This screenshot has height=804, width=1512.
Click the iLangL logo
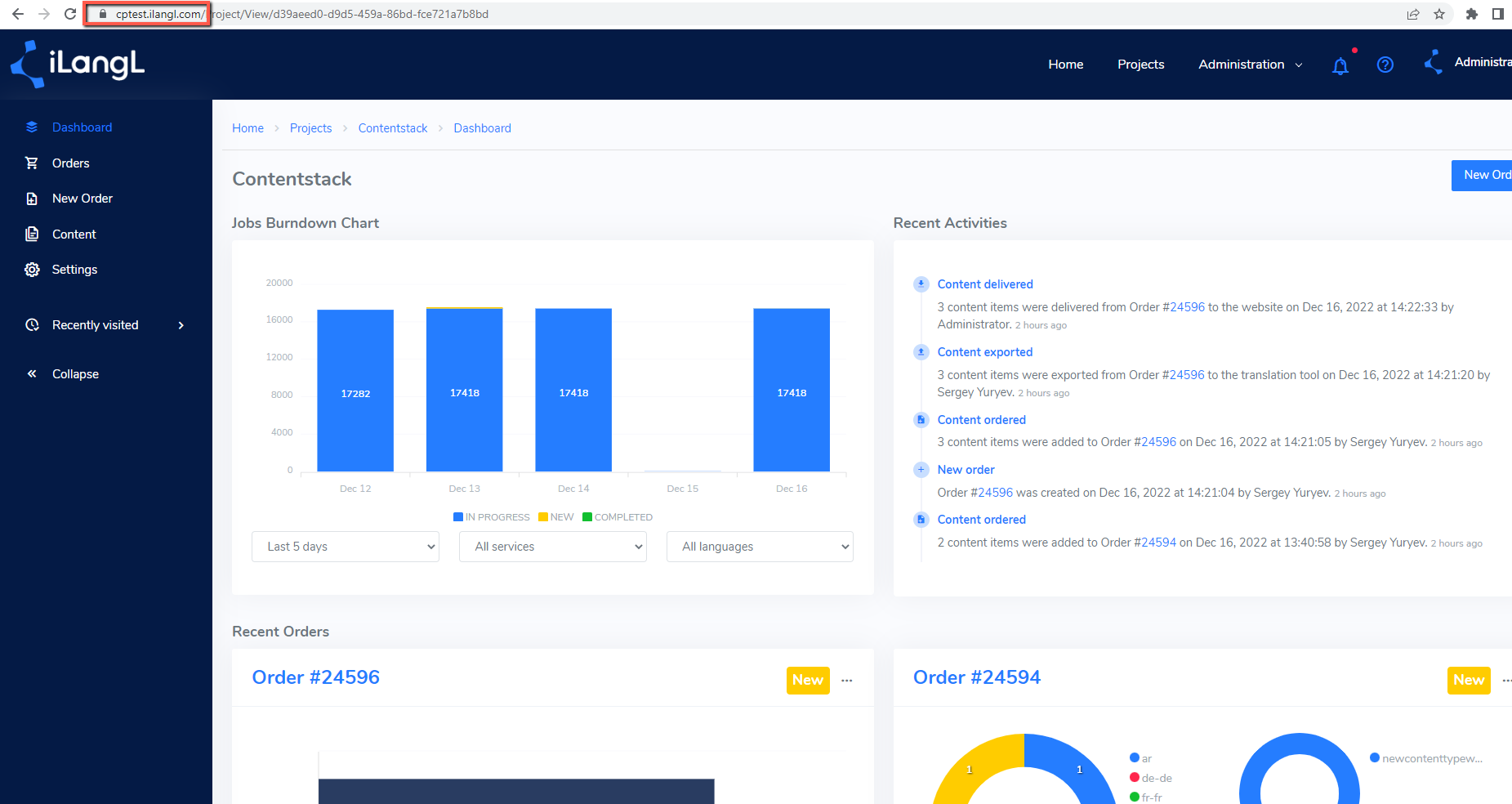pyautogui.click(x=77, y=64)
